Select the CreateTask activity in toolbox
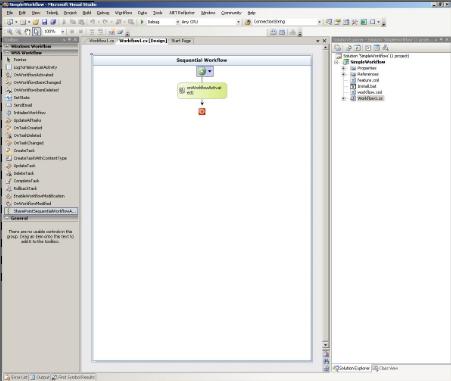The height and width of the screenshot is (381, 451). pos(24,150)
